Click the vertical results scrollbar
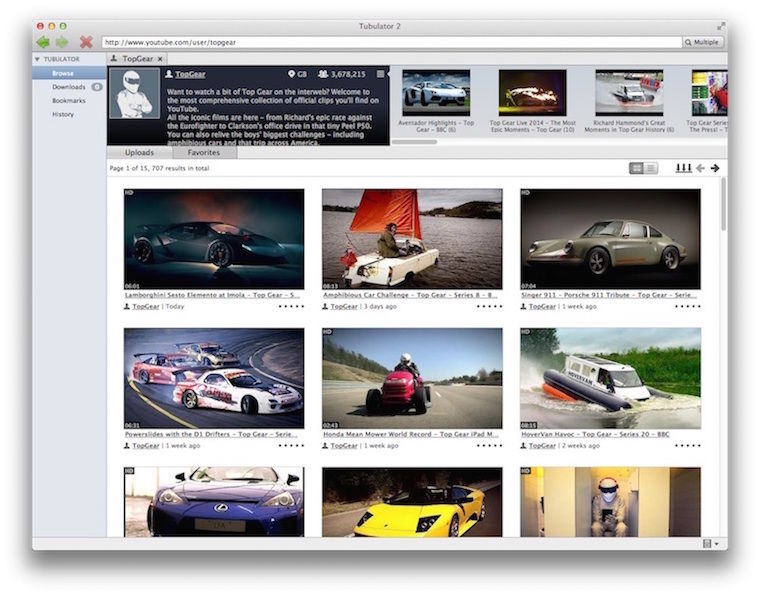 tap(723, 204)
